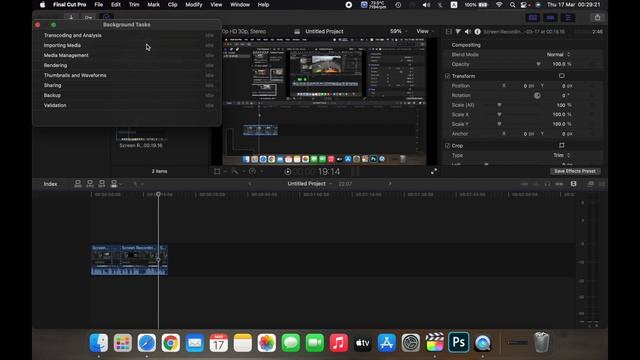The height and width of the screenshot is (360, 640).
Task: Click the Scale (All) slider handle
Action: click(499, 105)
